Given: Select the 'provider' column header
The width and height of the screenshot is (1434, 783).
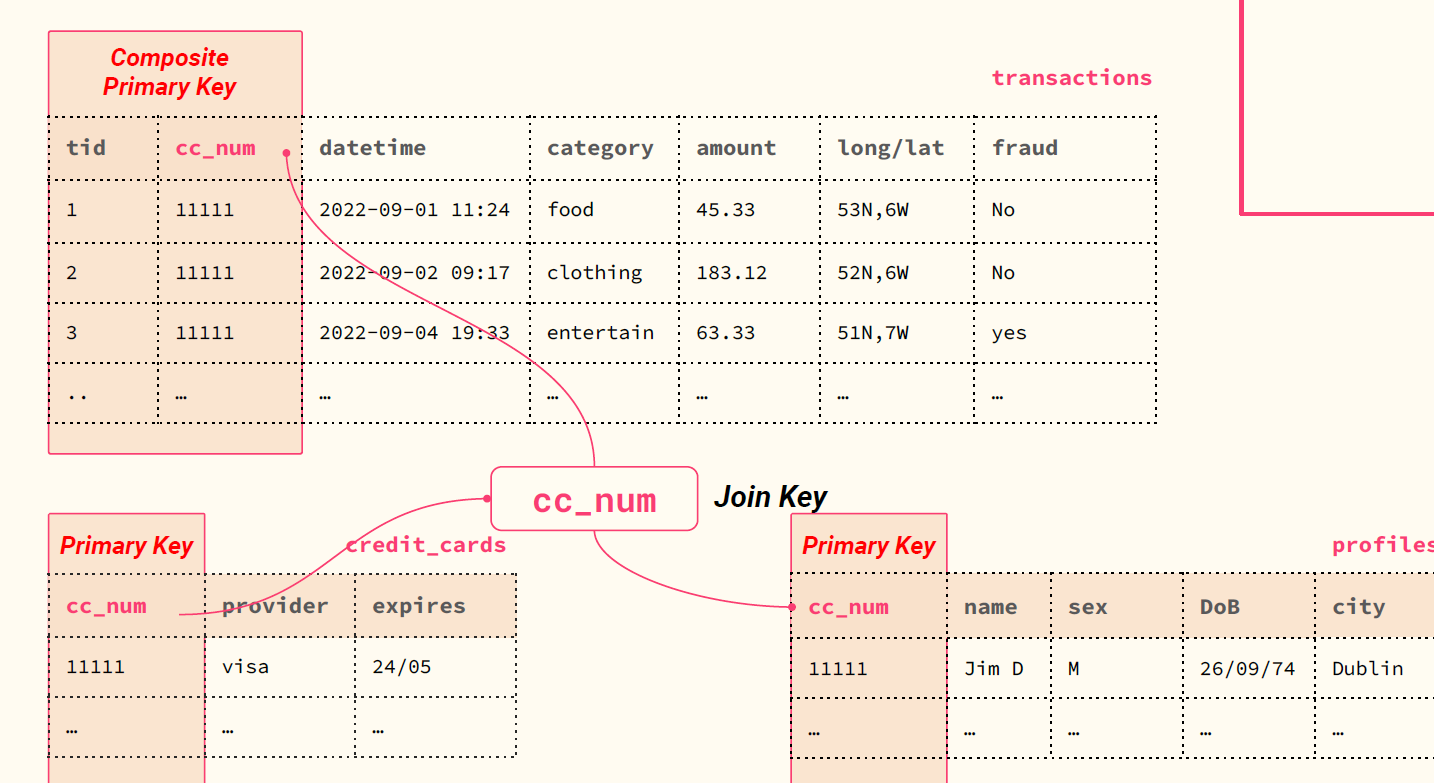Looking at the screenshot, I should point(275,606).
